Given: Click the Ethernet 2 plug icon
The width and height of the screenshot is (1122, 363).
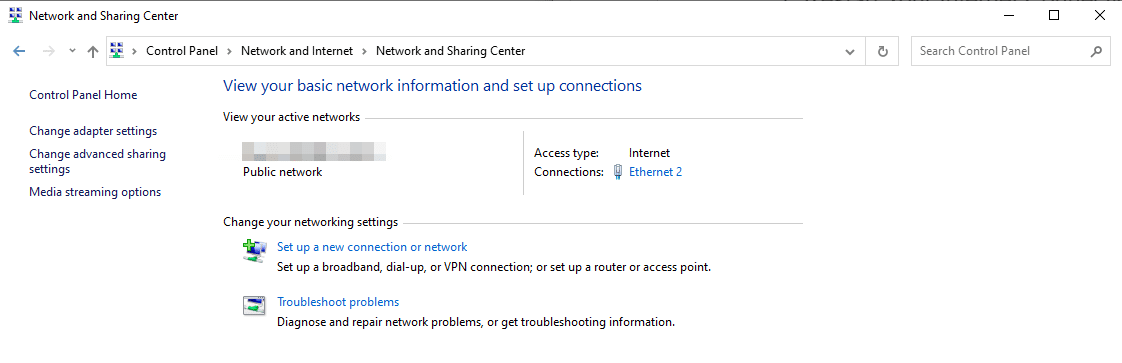Looking at the screenshot, I should 618,172.
